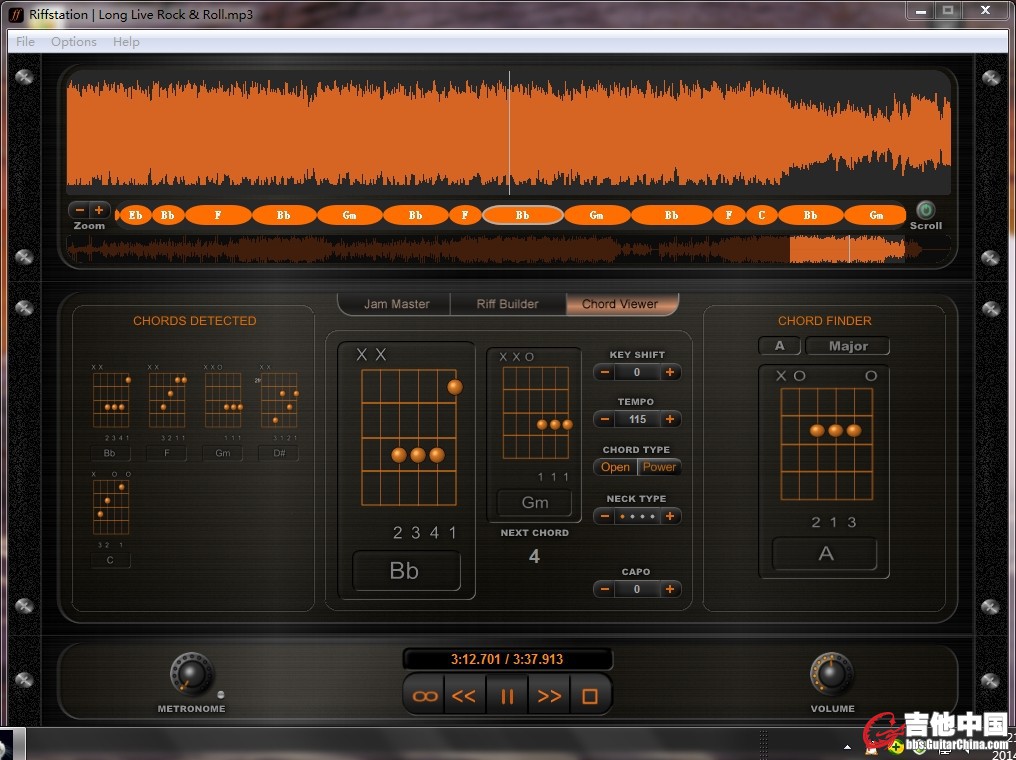Increase the Capo with the plus button

(x=670, y=589)
